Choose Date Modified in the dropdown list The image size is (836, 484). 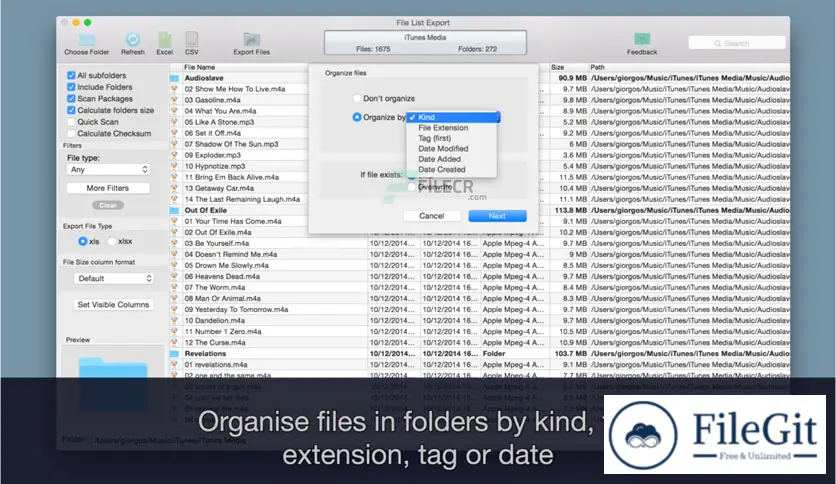click(452, 149)
